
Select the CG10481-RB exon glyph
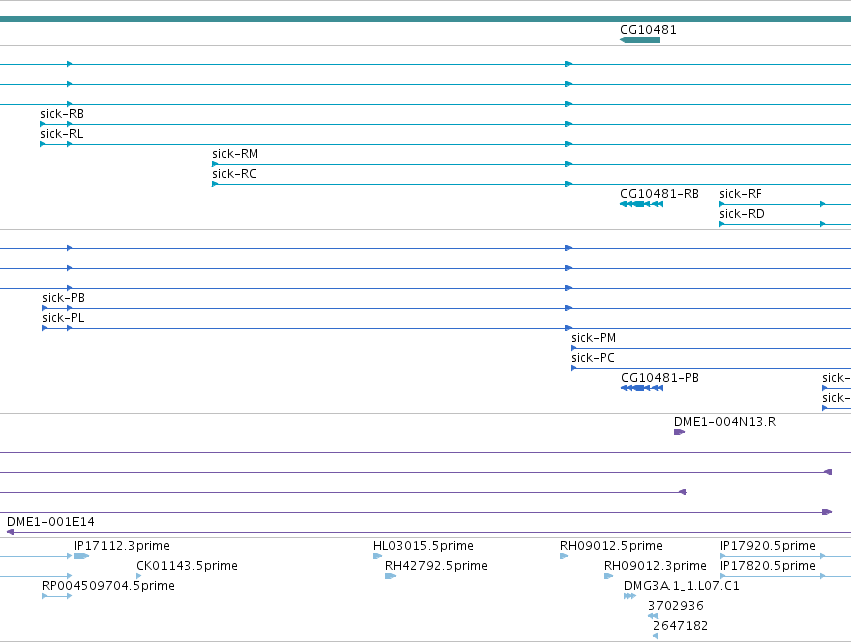pos(642,204)
